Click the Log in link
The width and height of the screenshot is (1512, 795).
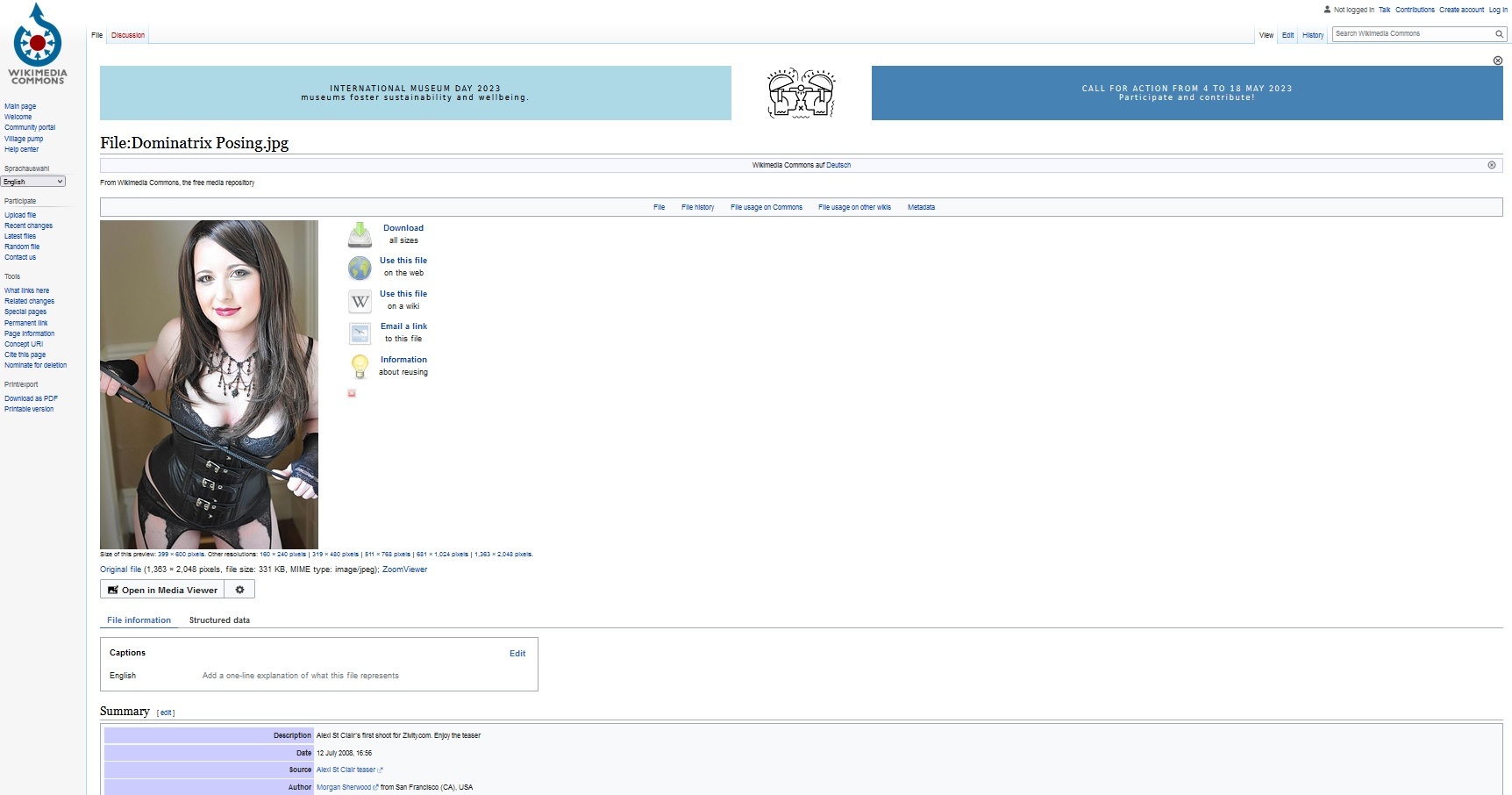click(x=1498, y=10)
